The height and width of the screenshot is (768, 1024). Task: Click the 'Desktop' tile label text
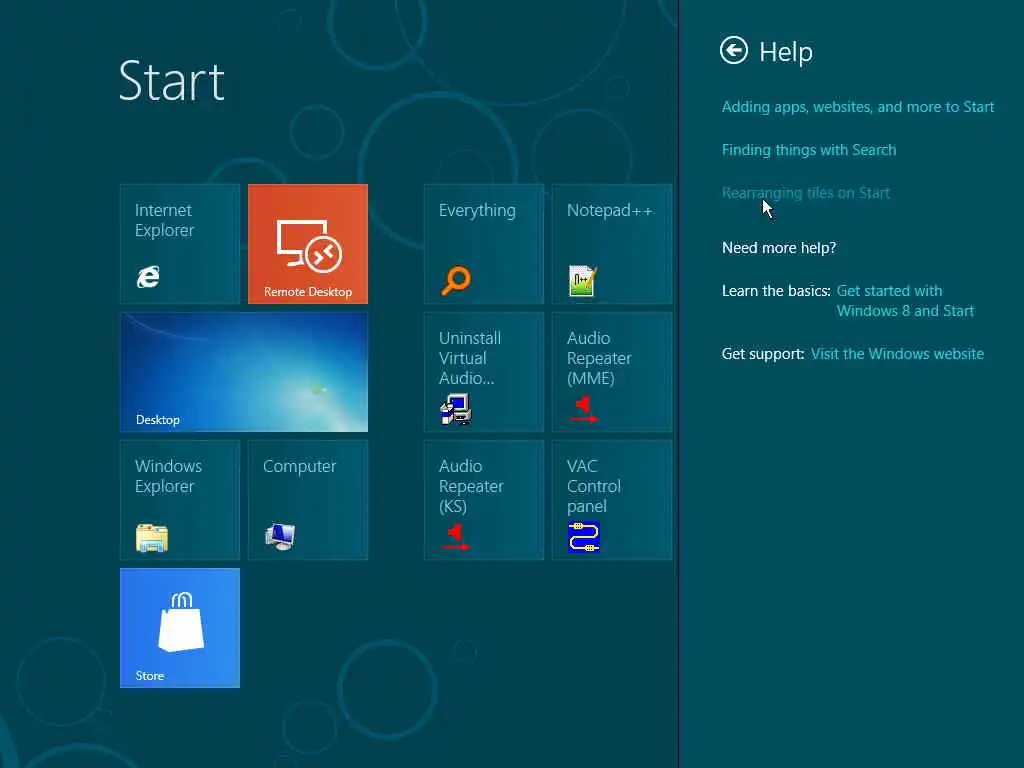click(157, 420)
